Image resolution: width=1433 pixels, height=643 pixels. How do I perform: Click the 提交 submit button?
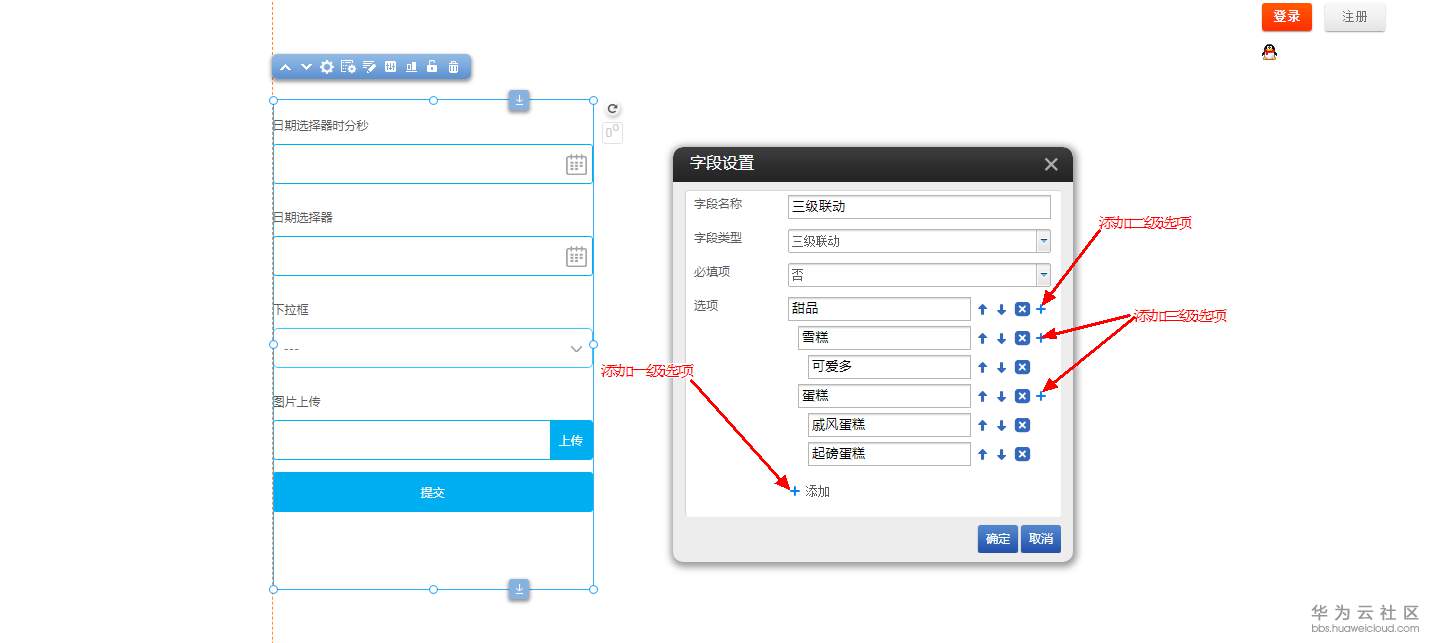(433, 492)
